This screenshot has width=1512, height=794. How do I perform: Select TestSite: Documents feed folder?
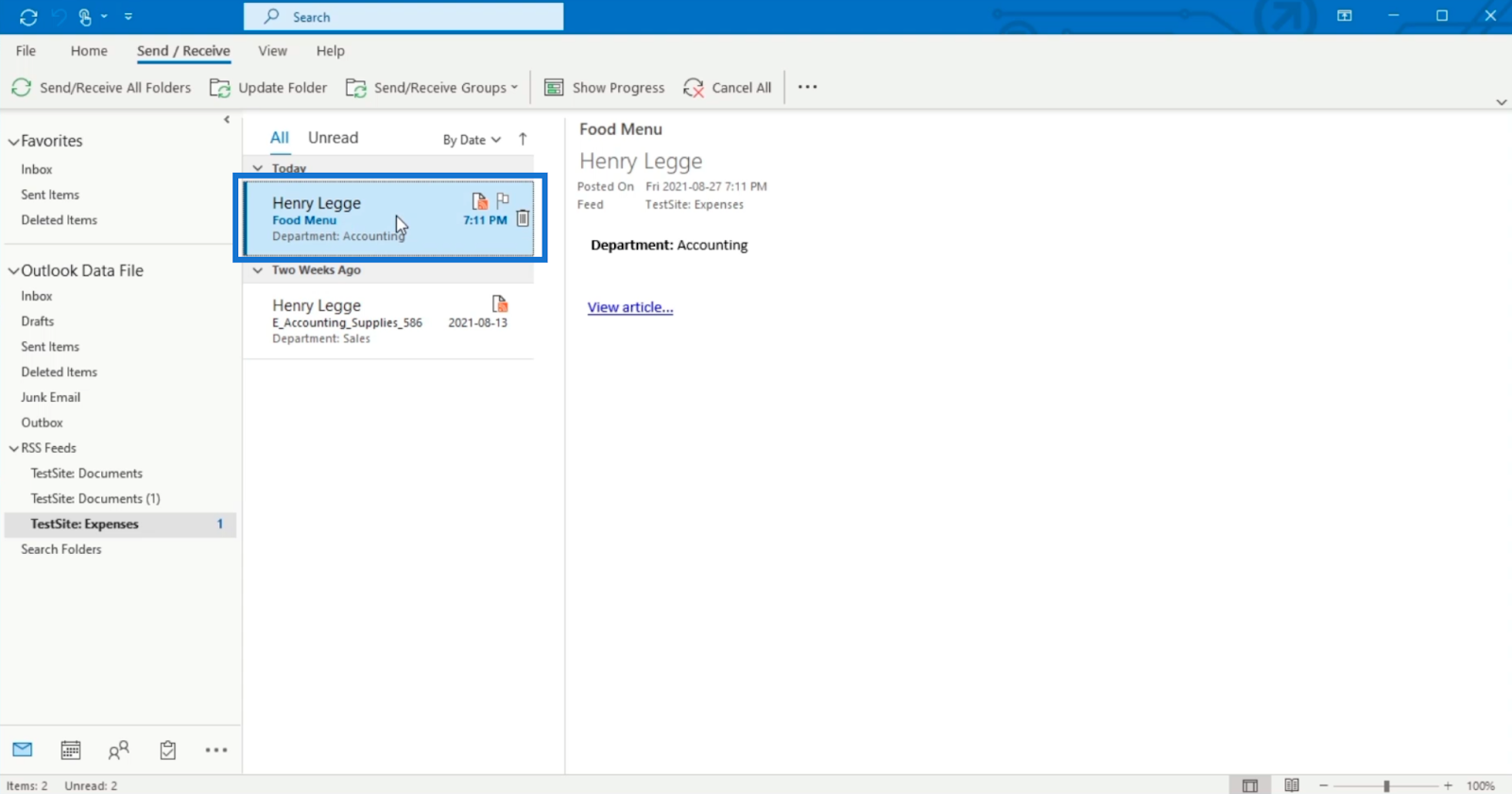point(86,474)
